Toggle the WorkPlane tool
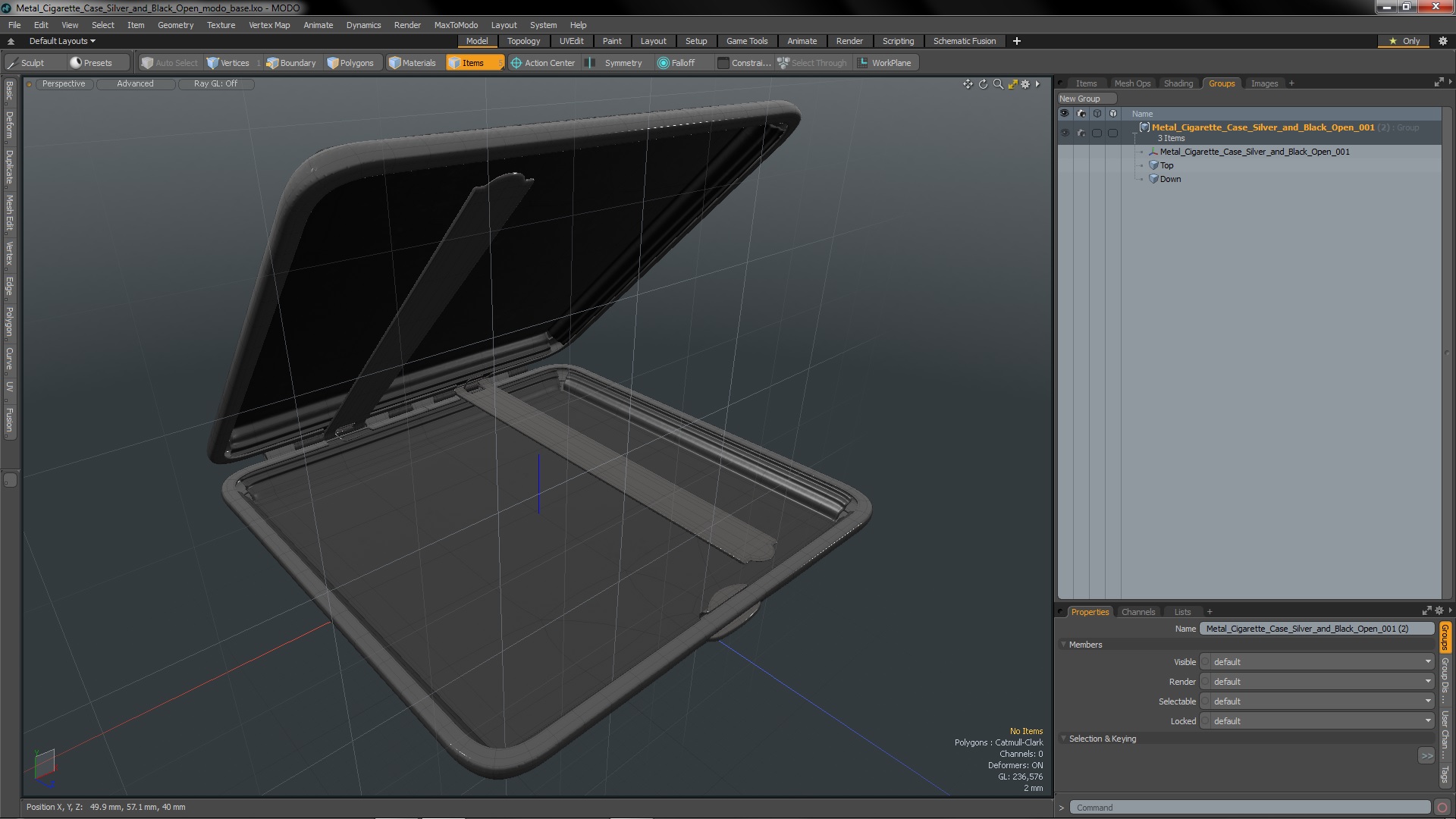This screenshot has width=1456, height=819. [x=883, y=63]
